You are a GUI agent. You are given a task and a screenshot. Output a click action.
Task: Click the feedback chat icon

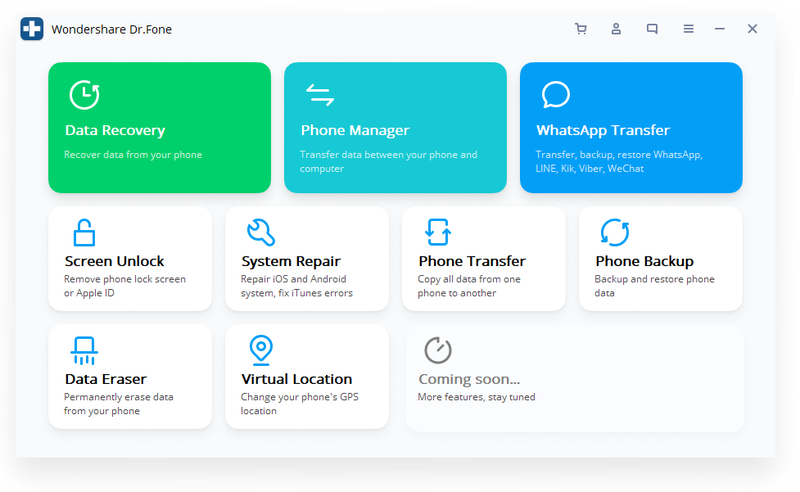(652, 29)
